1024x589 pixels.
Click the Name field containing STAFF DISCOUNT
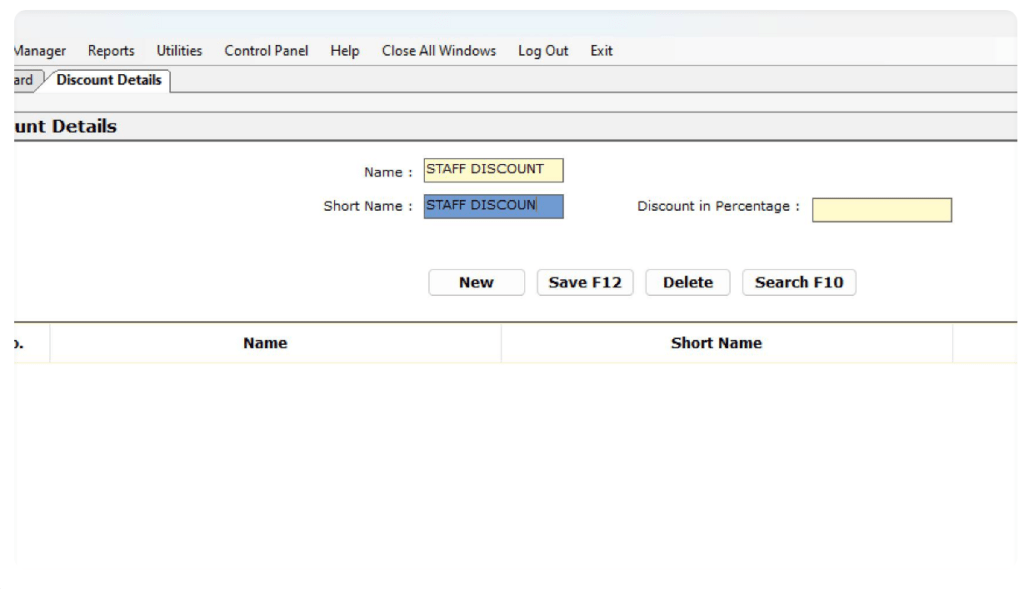[493, 170]
